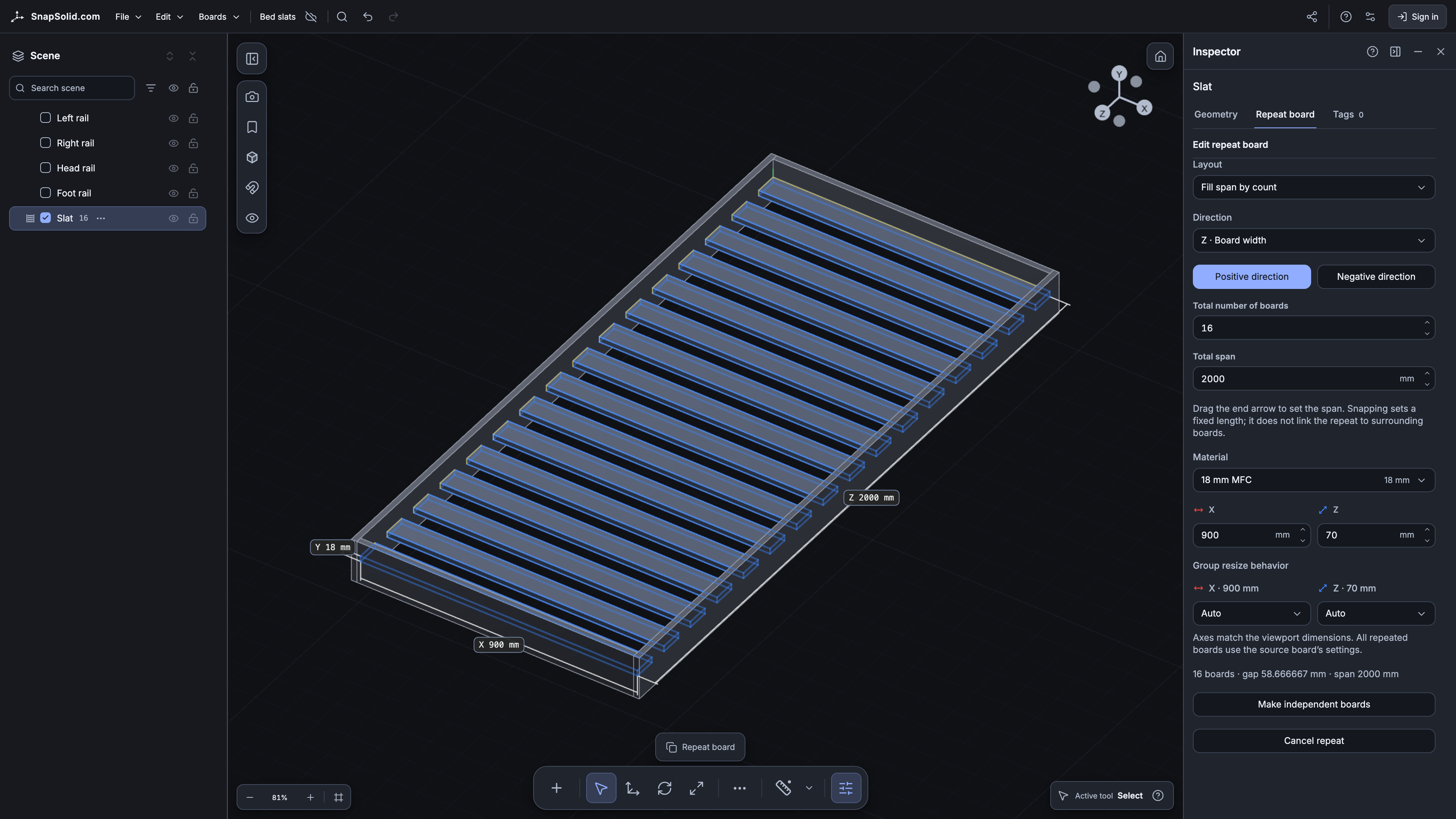The width and height of the screenshot is (1456, 819).
Task: Click the camera snapshot icon in viewport sidebar
Action: click(252, 97)
